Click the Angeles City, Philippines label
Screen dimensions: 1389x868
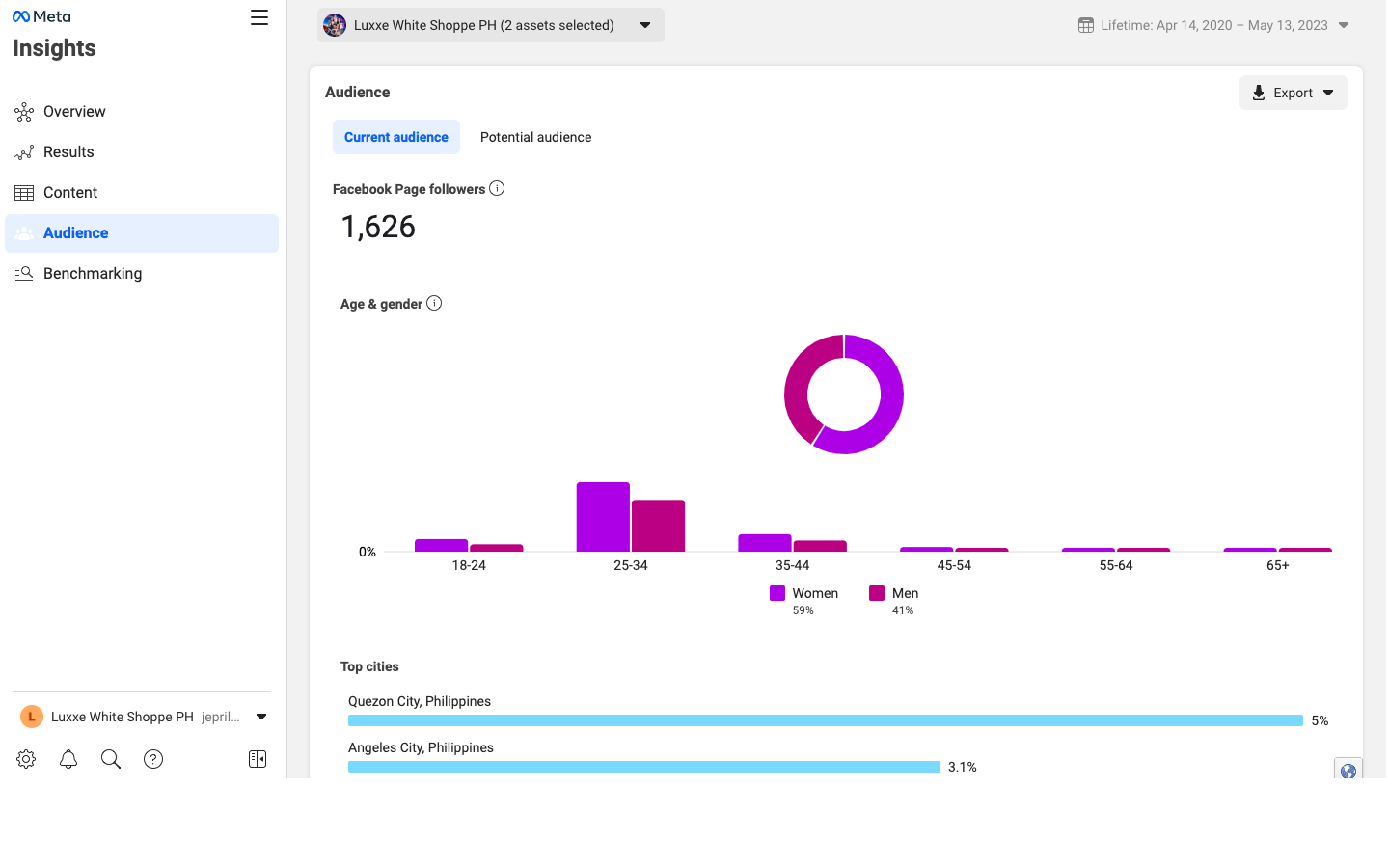coord(421,747)
